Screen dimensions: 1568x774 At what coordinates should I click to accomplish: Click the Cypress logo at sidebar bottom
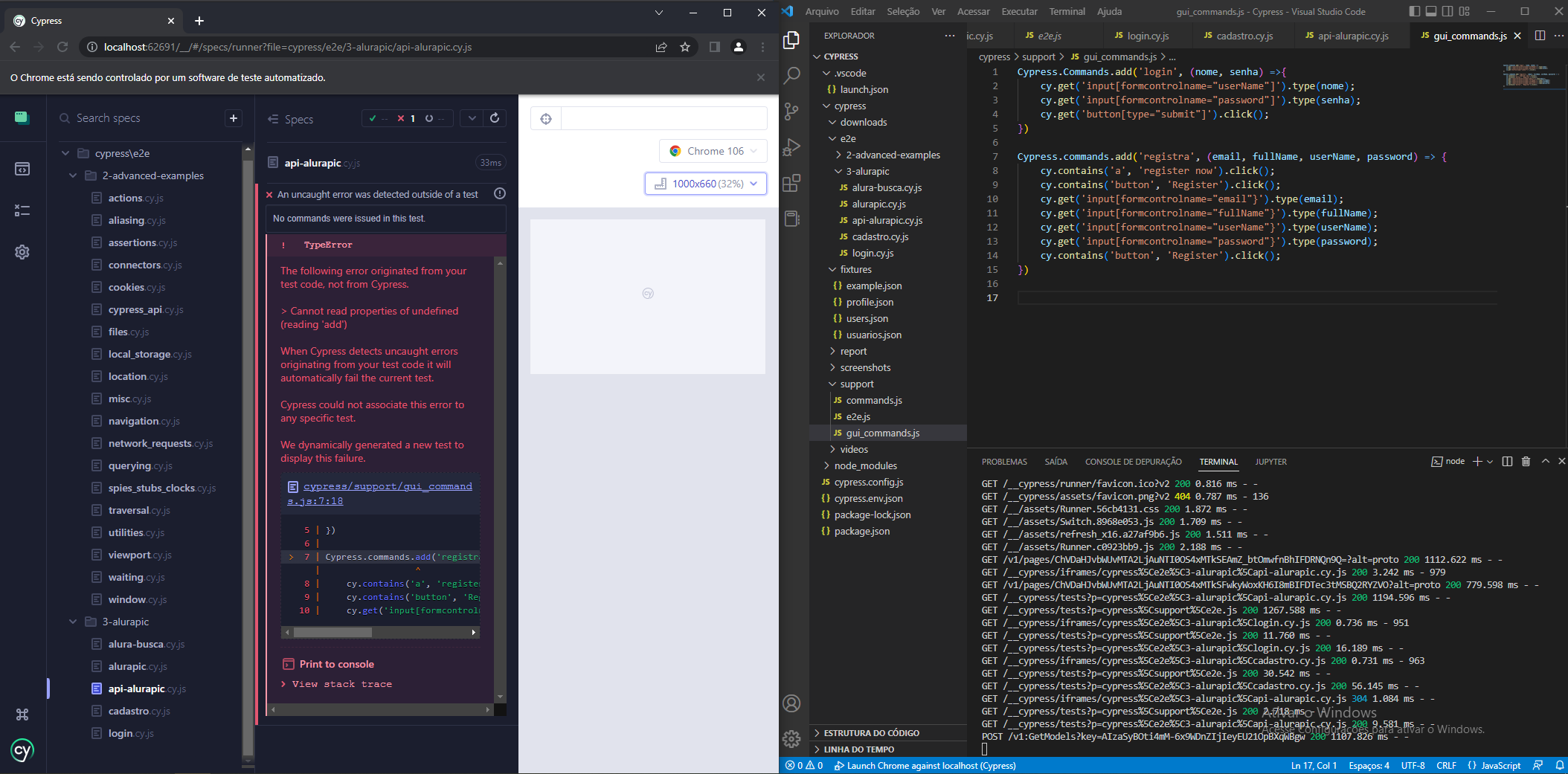click(22, 750)
